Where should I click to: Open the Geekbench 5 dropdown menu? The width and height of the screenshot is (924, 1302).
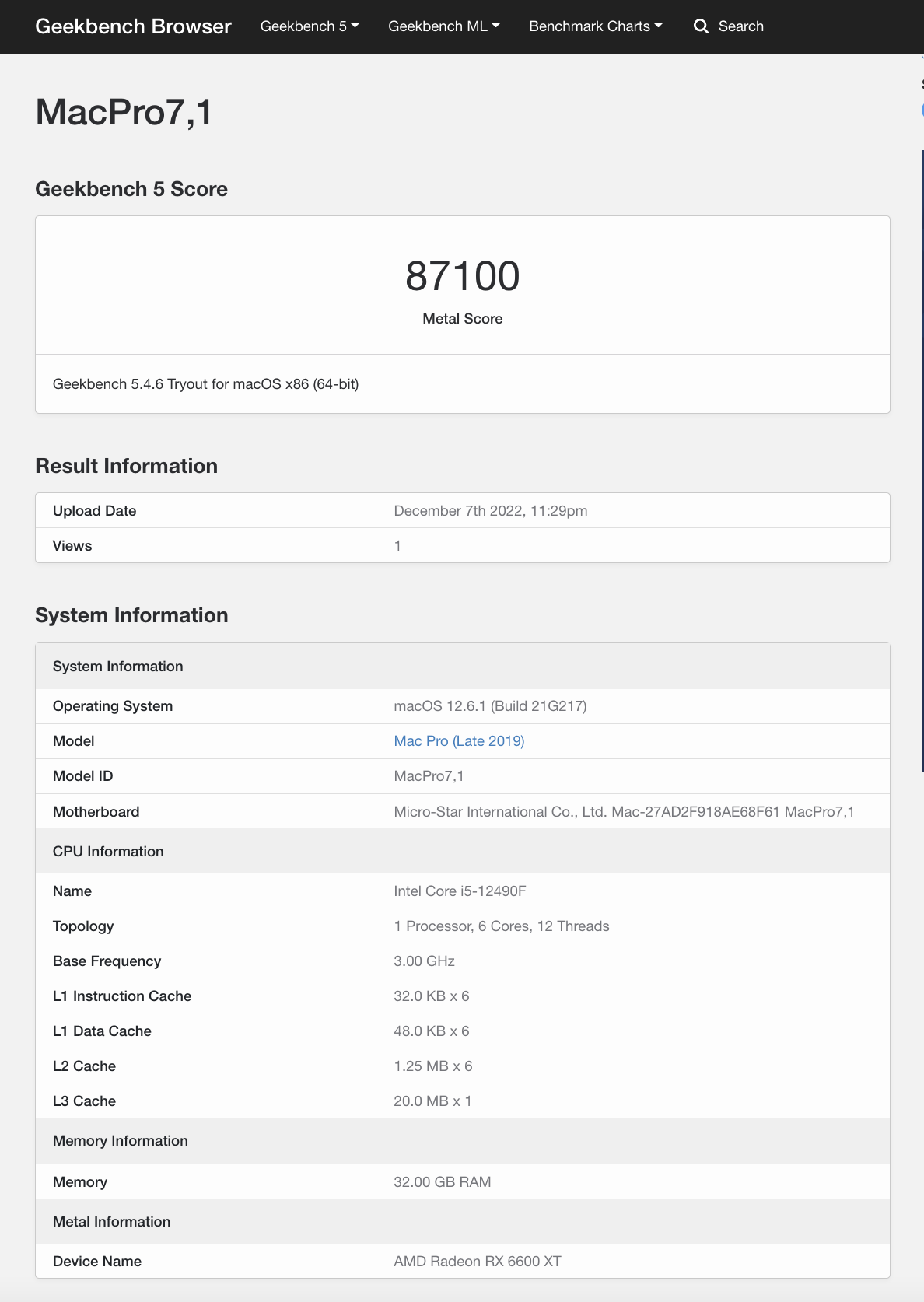310,26
